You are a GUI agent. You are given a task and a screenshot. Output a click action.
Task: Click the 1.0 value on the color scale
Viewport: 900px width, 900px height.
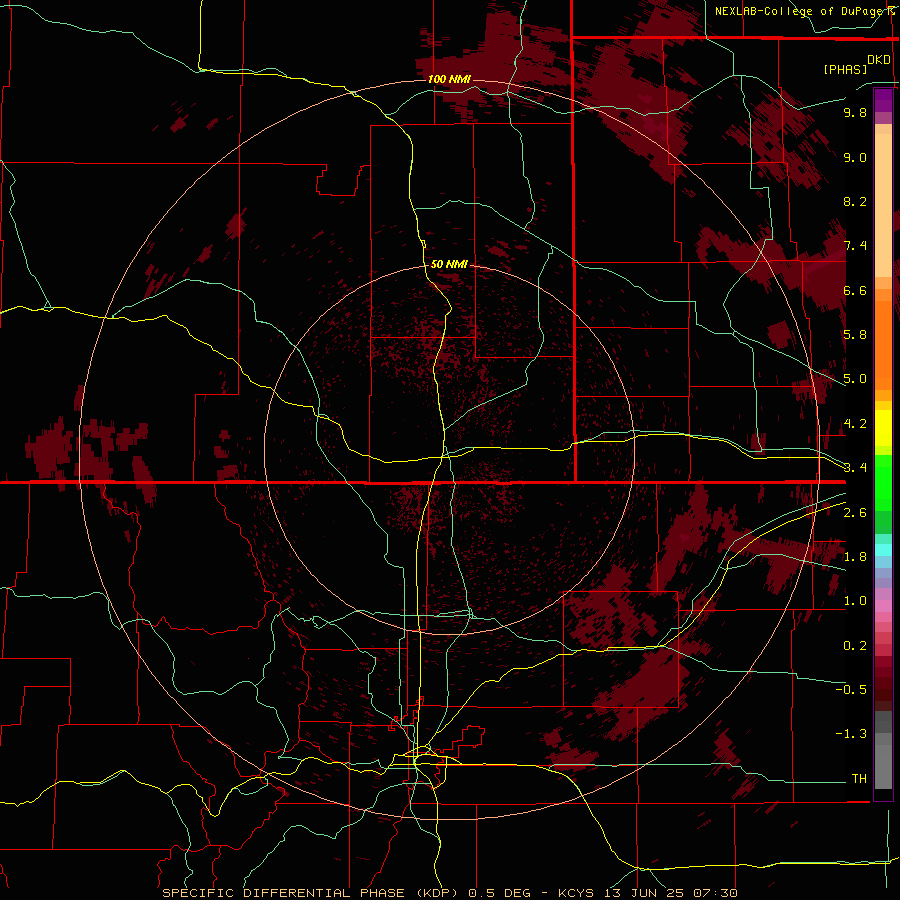[855, 601]
